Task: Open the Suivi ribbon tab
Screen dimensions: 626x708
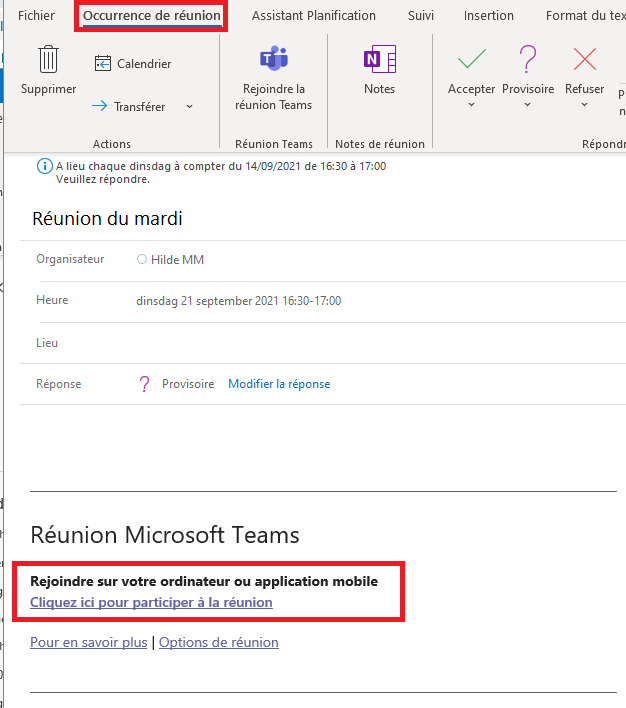Action: [x=420, y=16]
